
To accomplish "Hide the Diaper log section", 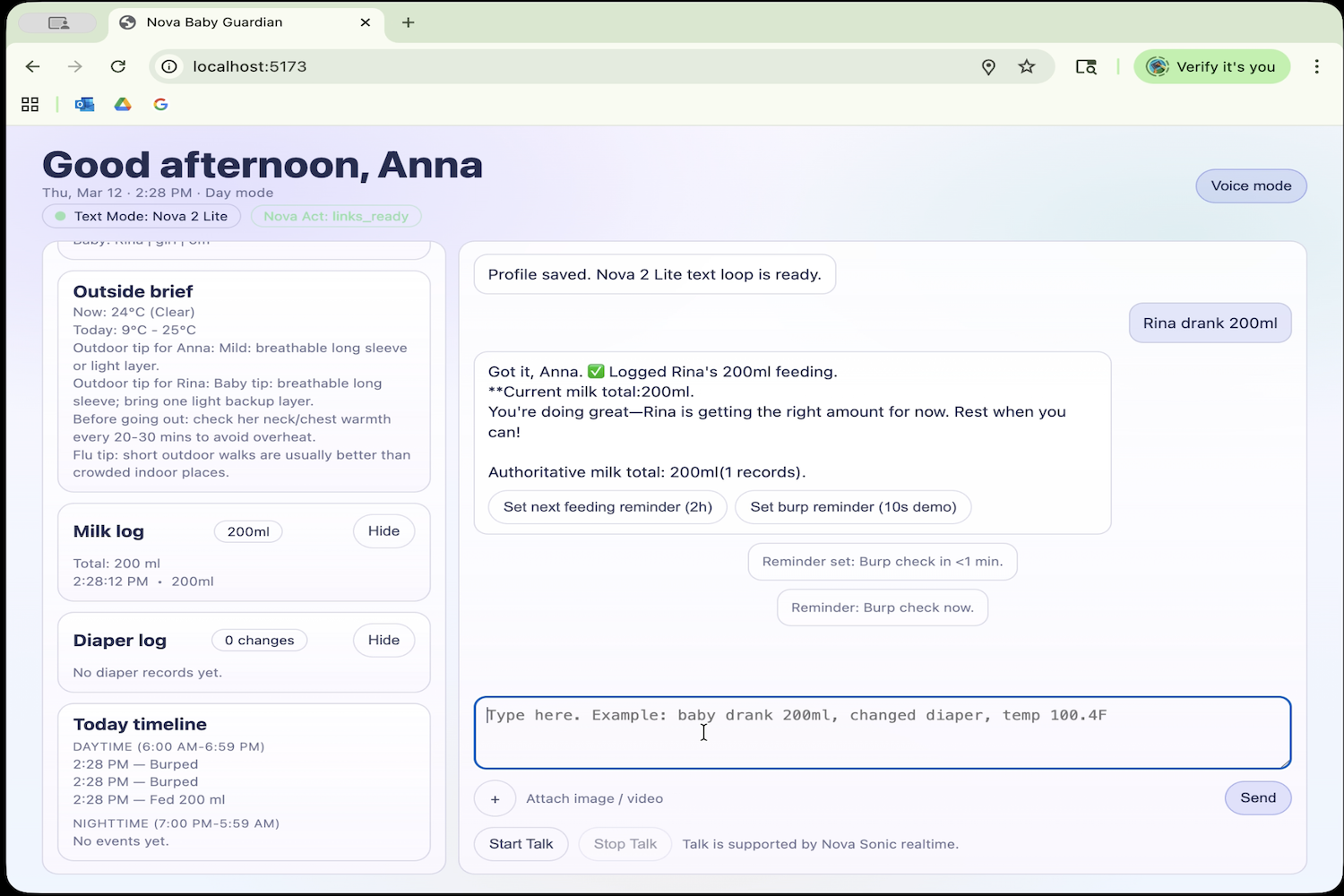I will tap(383, 641).
